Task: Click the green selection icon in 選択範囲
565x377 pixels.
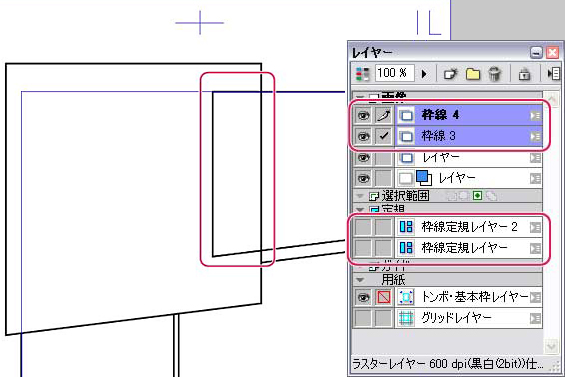Action: pyautogui.click(x=477, y=196)
